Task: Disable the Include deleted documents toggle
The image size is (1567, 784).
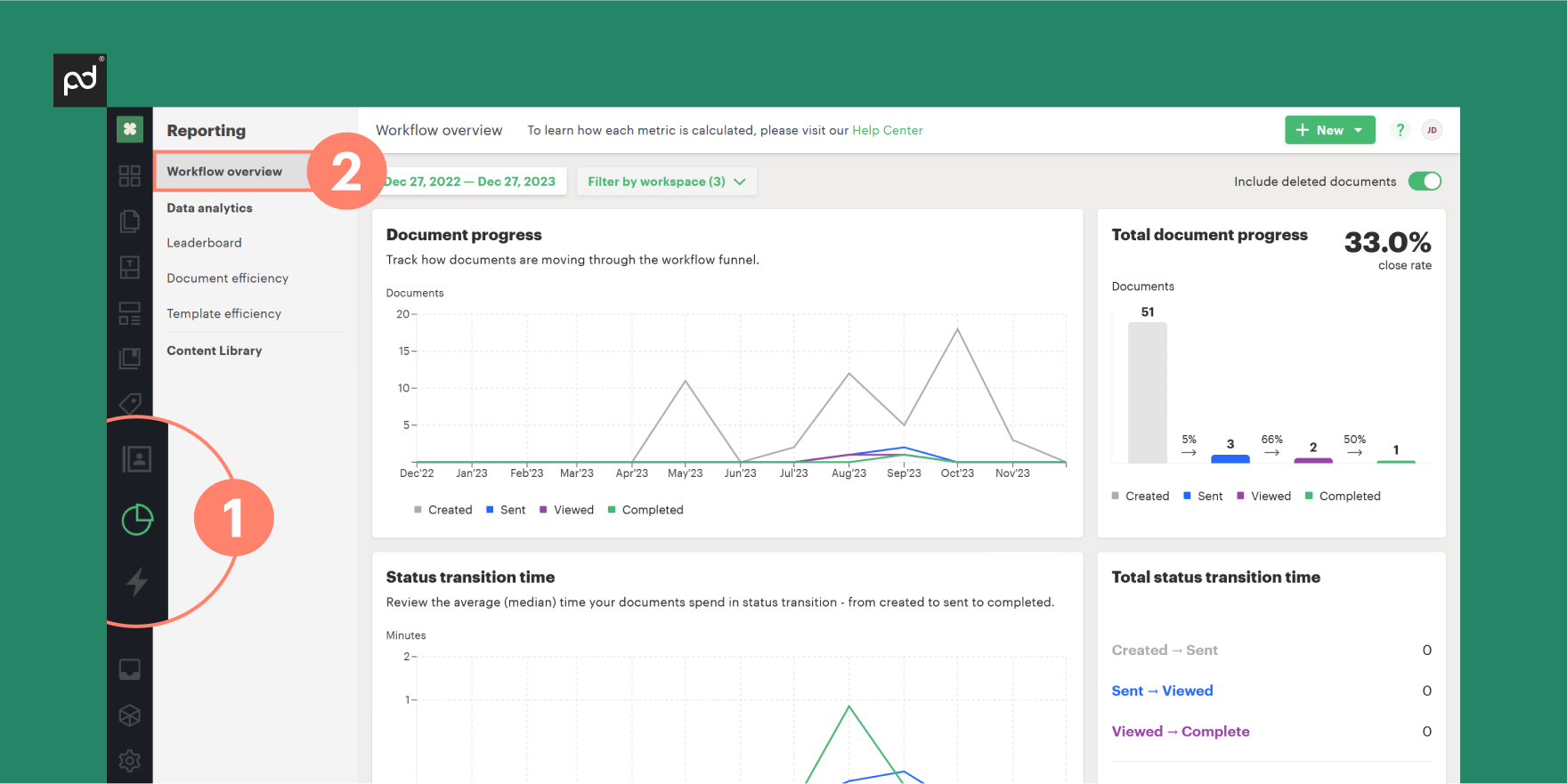Action: pyautogui.click(x=1425, y=182)
